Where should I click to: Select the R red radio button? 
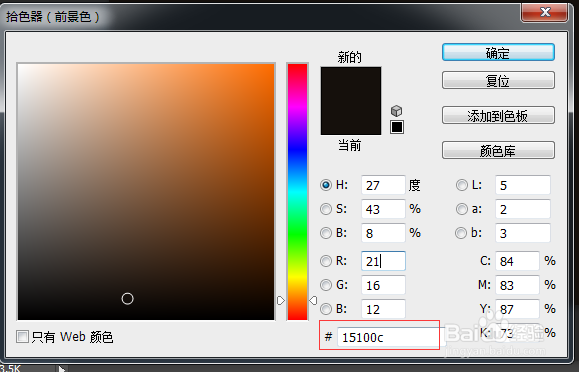326,261
